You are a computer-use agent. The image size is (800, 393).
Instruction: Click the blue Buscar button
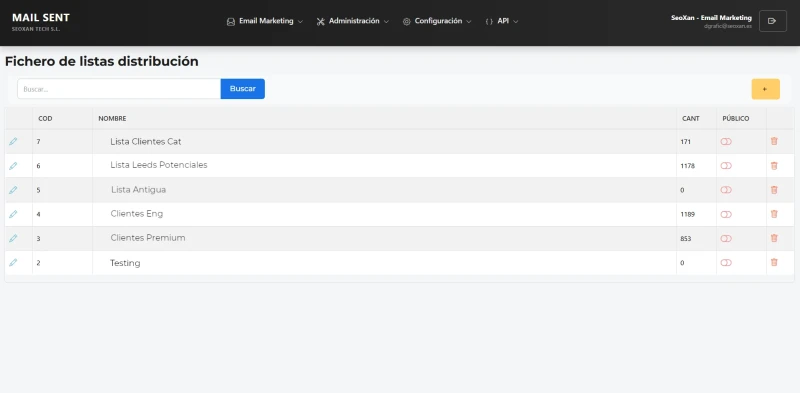(x=243, y=89)
